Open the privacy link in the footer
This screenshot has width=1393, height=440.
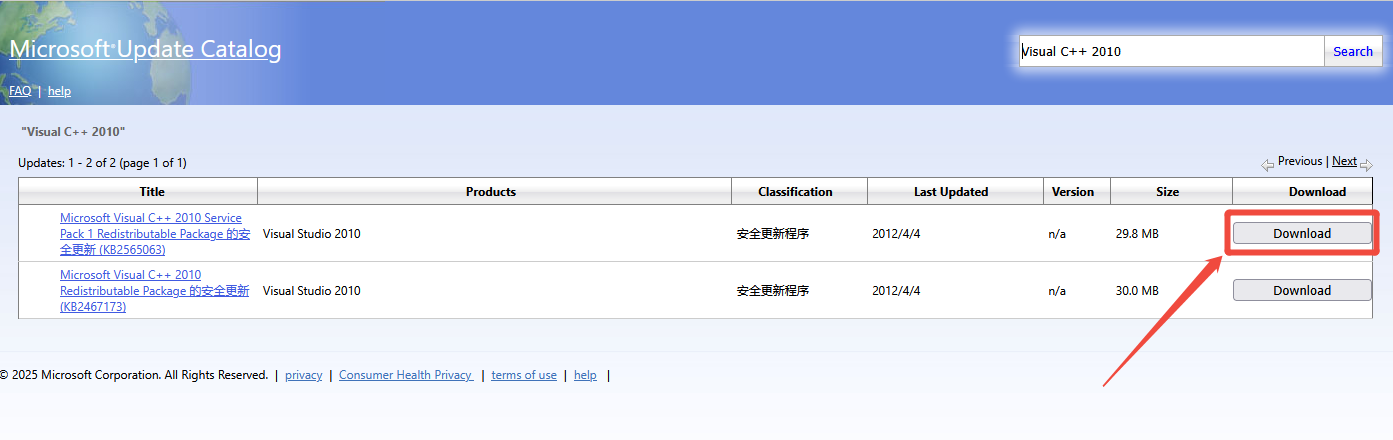click(x=303, y=375)
